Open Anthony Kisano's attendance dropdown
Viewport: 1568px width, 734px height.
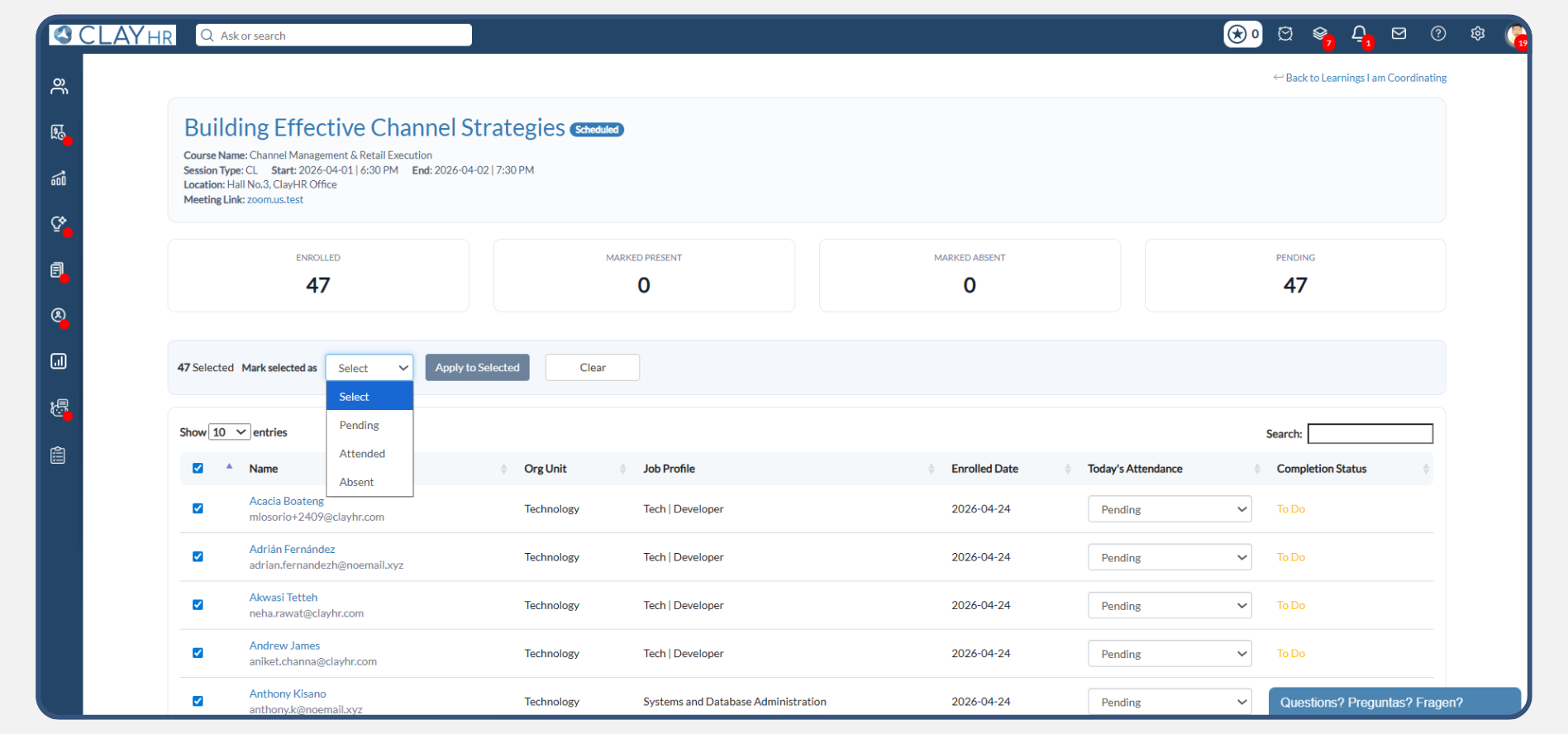[x=1170, y=702]
